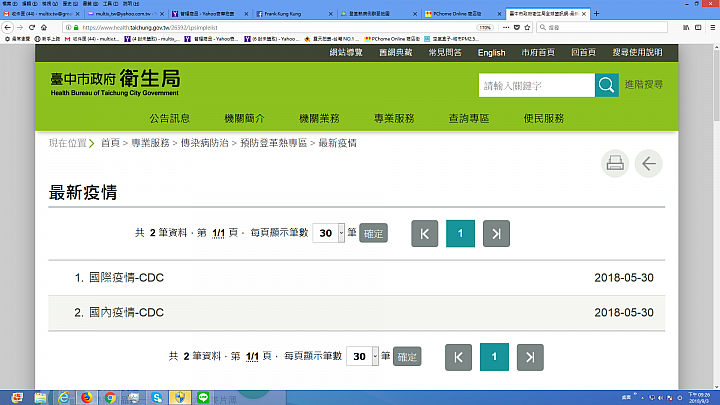This screenshot has height=405, width=720.
Task: Open the page actions three-dot menu
Action: (506, 28)
